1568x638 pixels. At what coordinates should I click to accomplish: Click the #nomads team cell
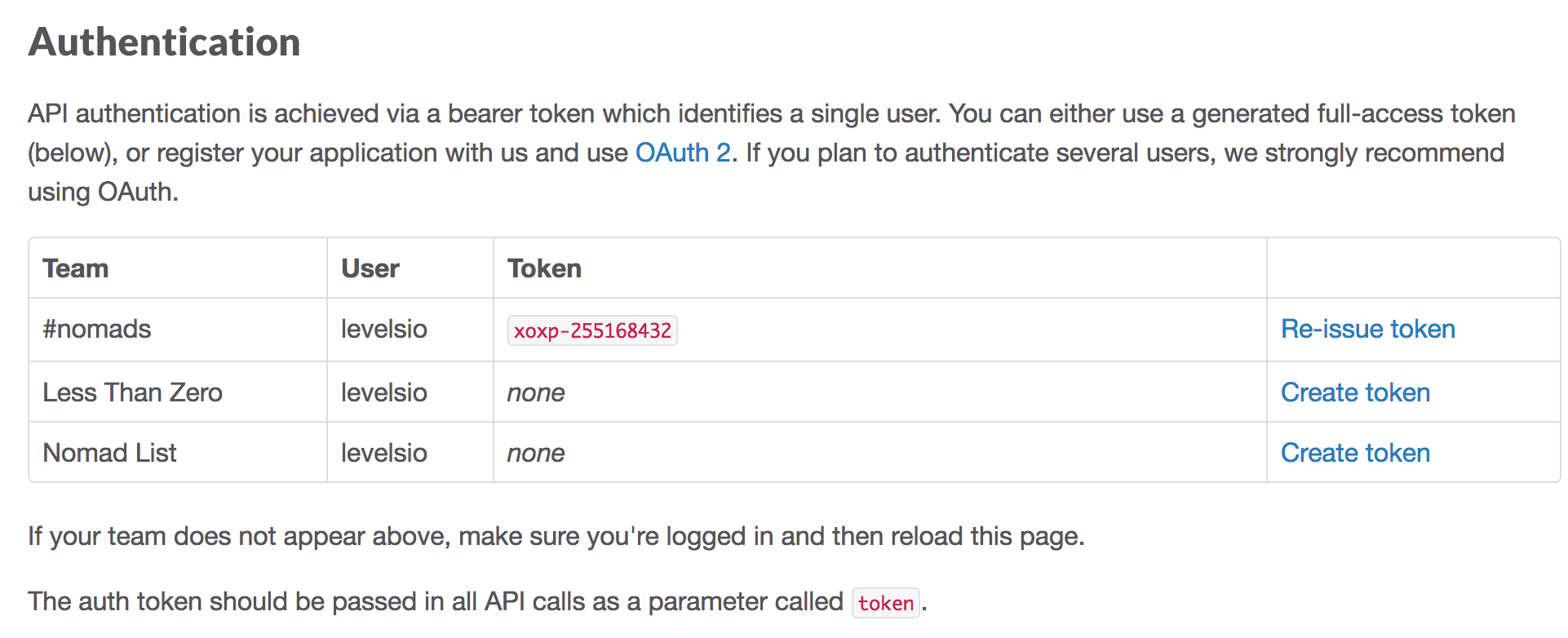point(97,329)
